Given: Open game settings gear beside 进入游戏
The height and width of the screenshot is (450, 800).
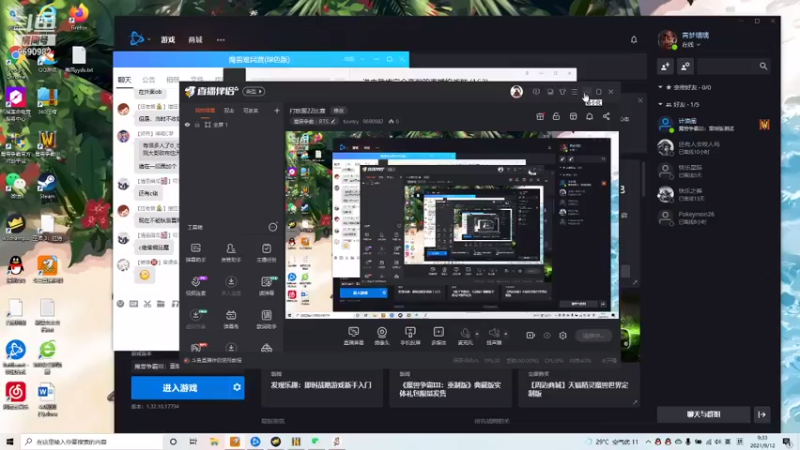Looking at the screenshot, I should click(237, 388).
